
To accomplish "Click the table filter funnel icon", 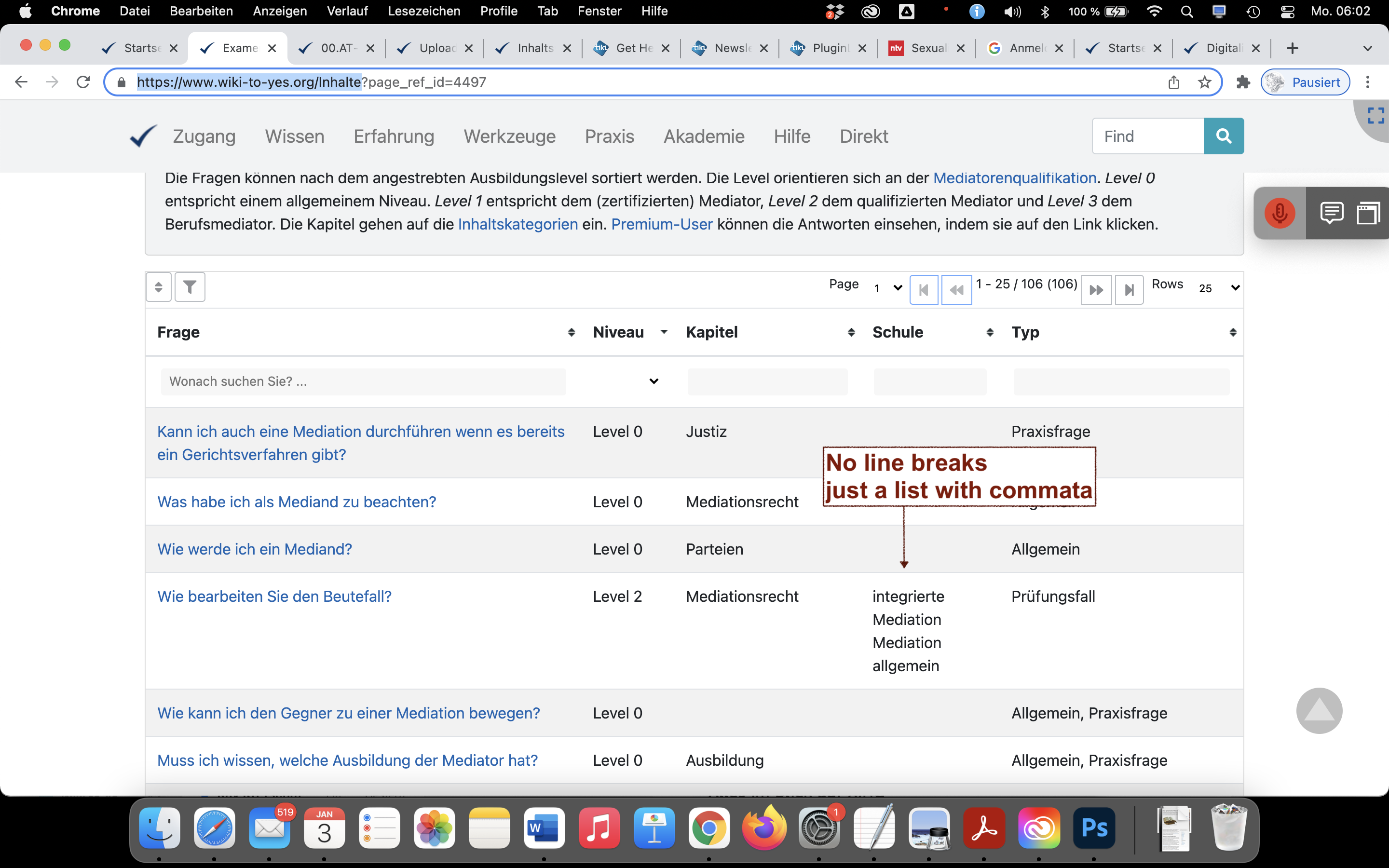I will point(190,286).
